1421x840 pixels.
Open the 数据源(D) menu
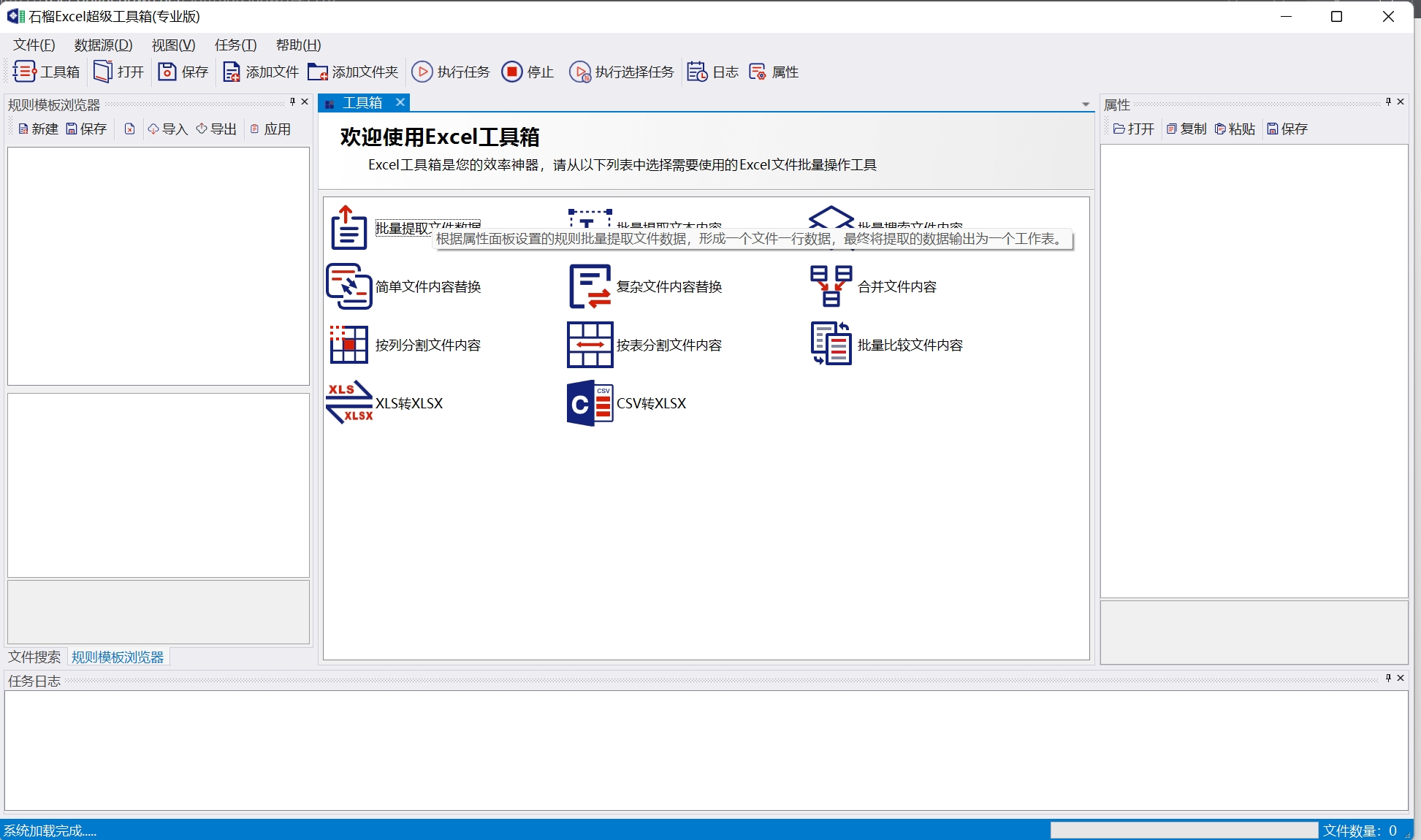click(x=103, y=45)
